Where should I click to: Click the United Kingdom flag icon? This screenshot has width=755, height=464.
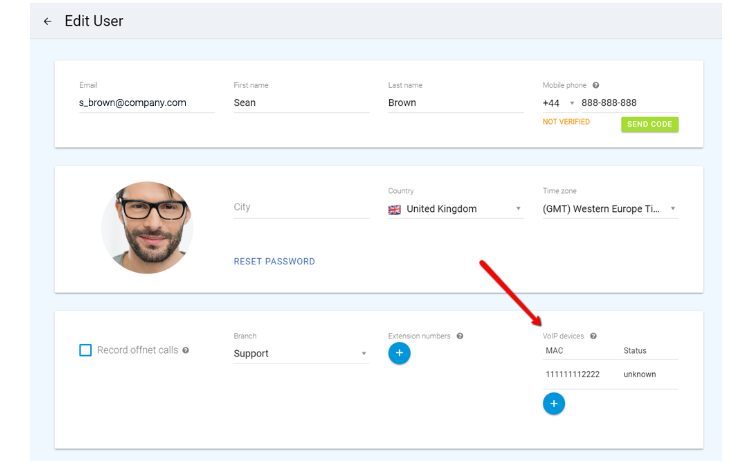coord(394,209)
